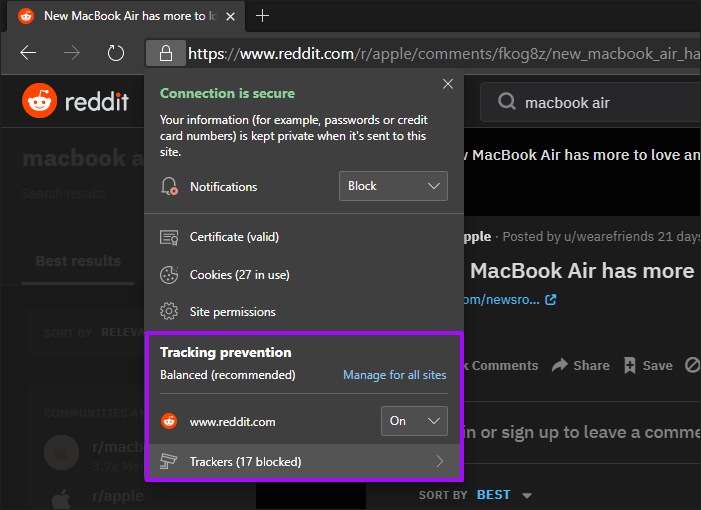Select the BEST sort option text
The image size is (701, 510).
click(x=494, y=495)
